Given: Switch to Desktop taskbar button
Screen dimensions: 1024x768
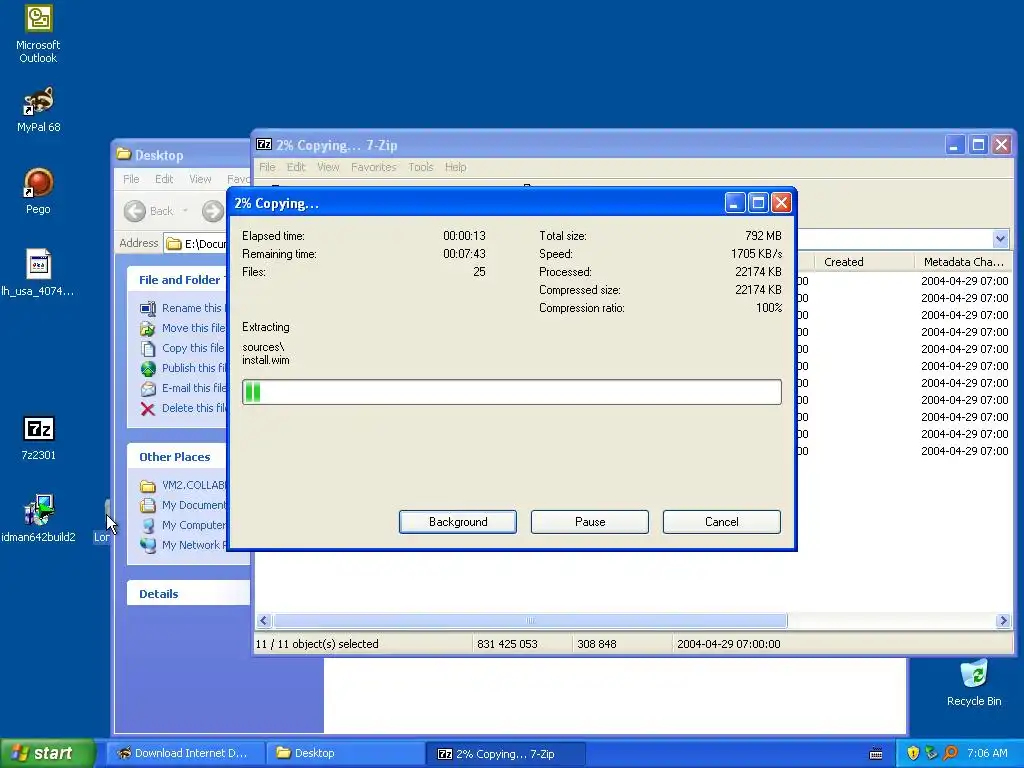Looking at the screenshot, I should pyautogui.click(x=346, y=753).
